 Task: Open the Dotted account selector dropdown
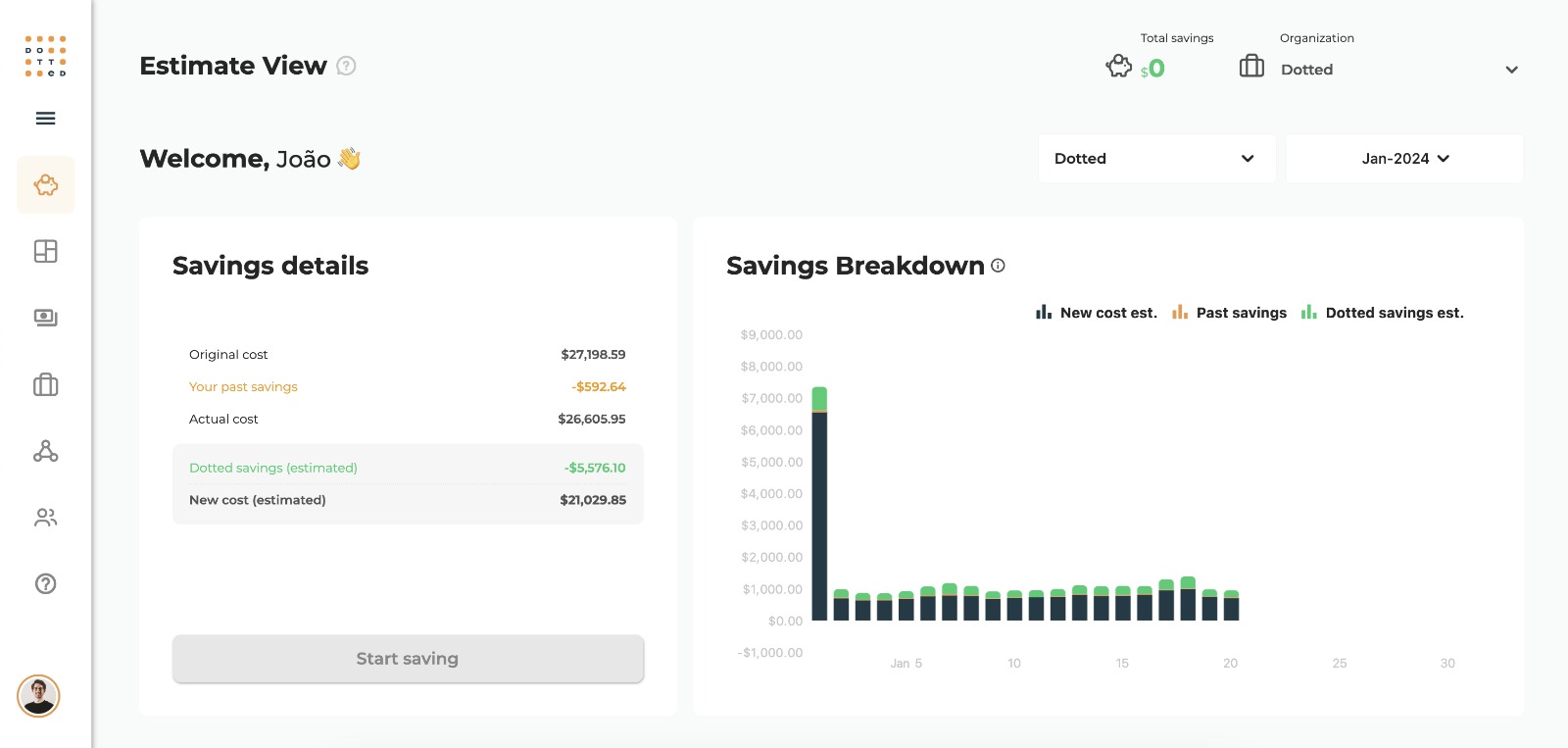point(1156,159)
